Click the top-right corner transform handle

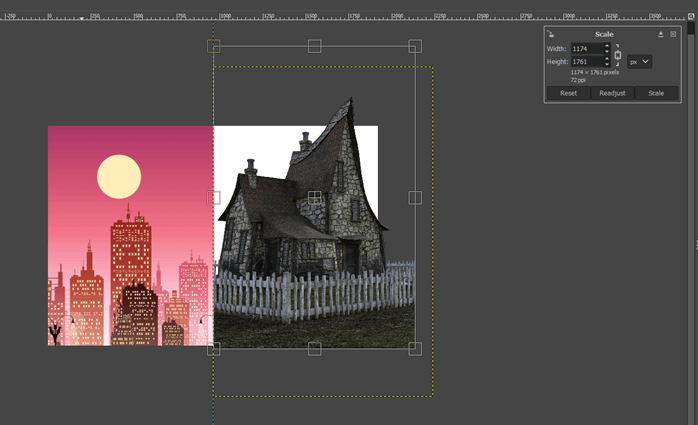pyautogui.click(x=415, y=46)
